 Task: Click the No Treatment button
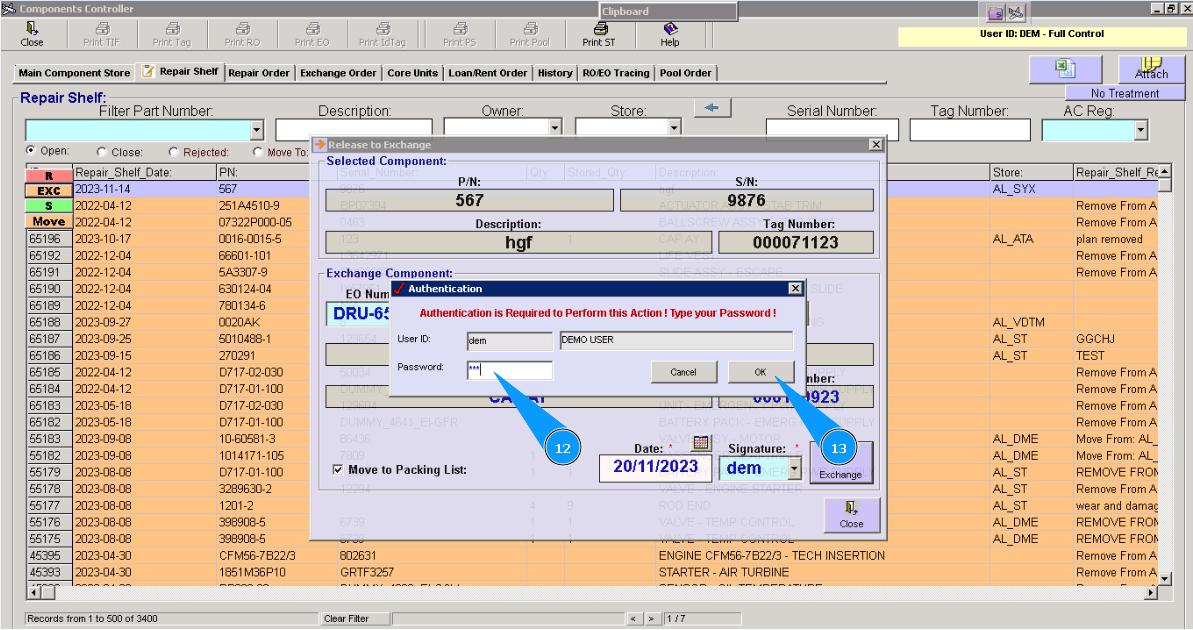click(x=1125, y=93)
